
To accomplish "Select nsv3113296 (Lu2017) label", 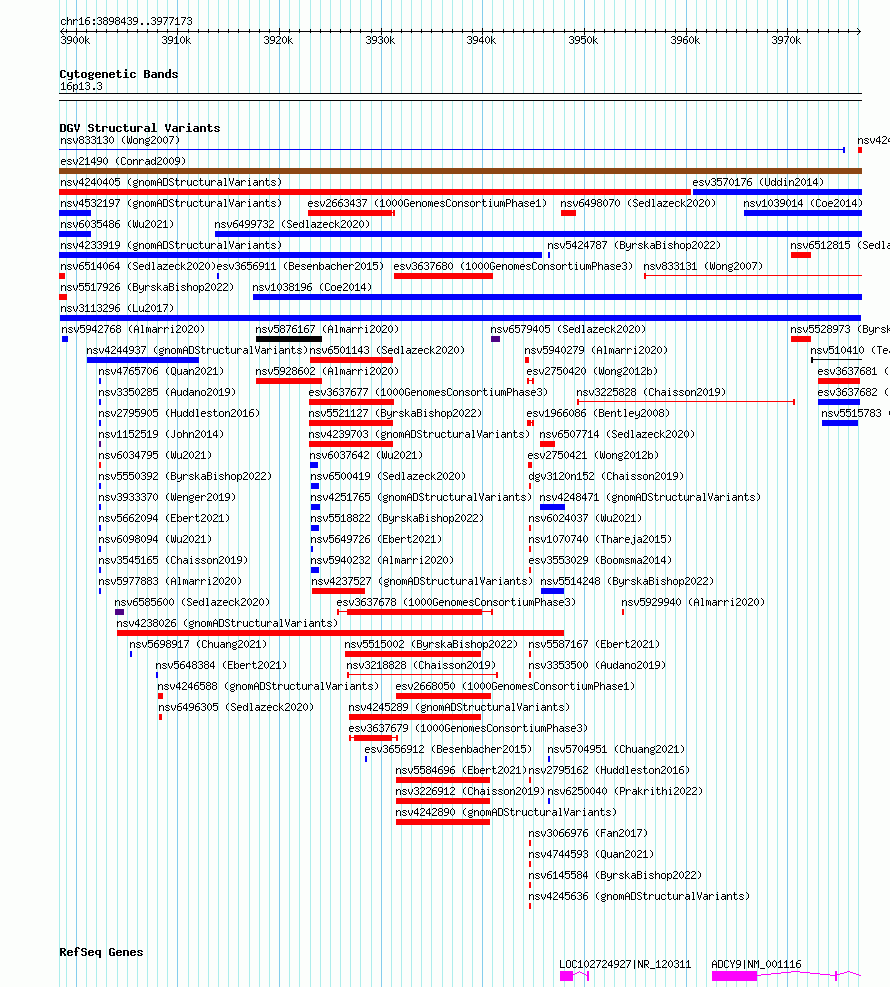I will point(117,308).
